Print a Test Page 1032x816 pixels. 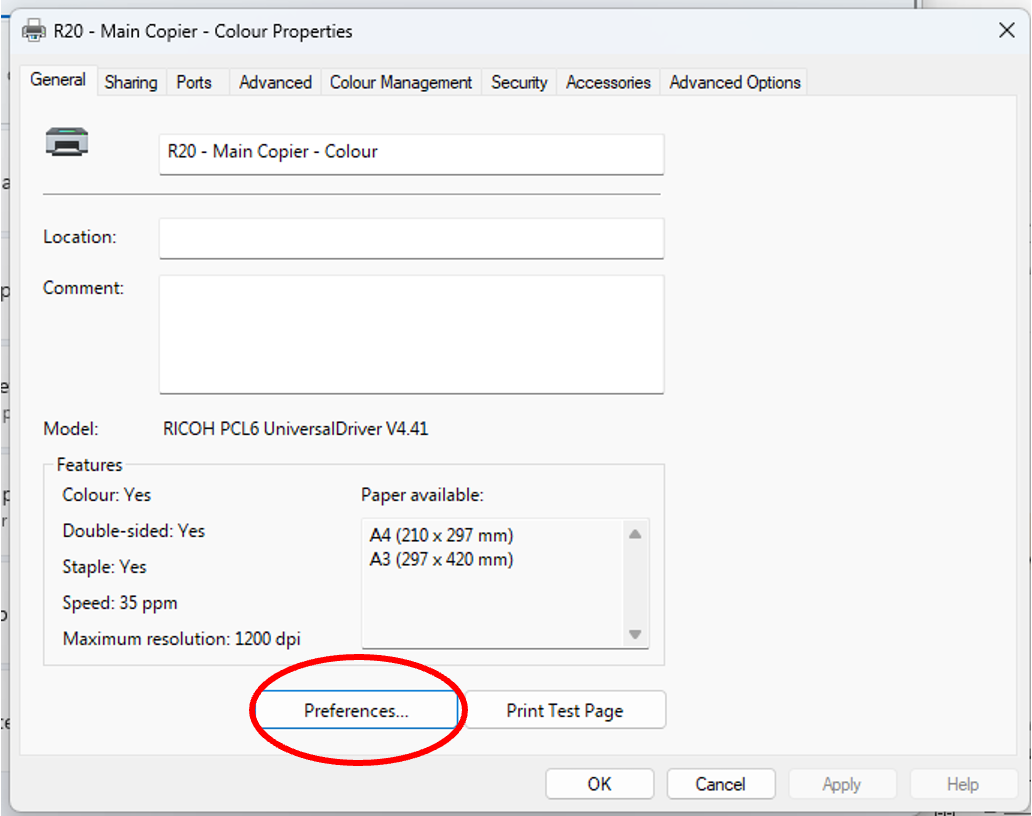click(x=565, y=710)
